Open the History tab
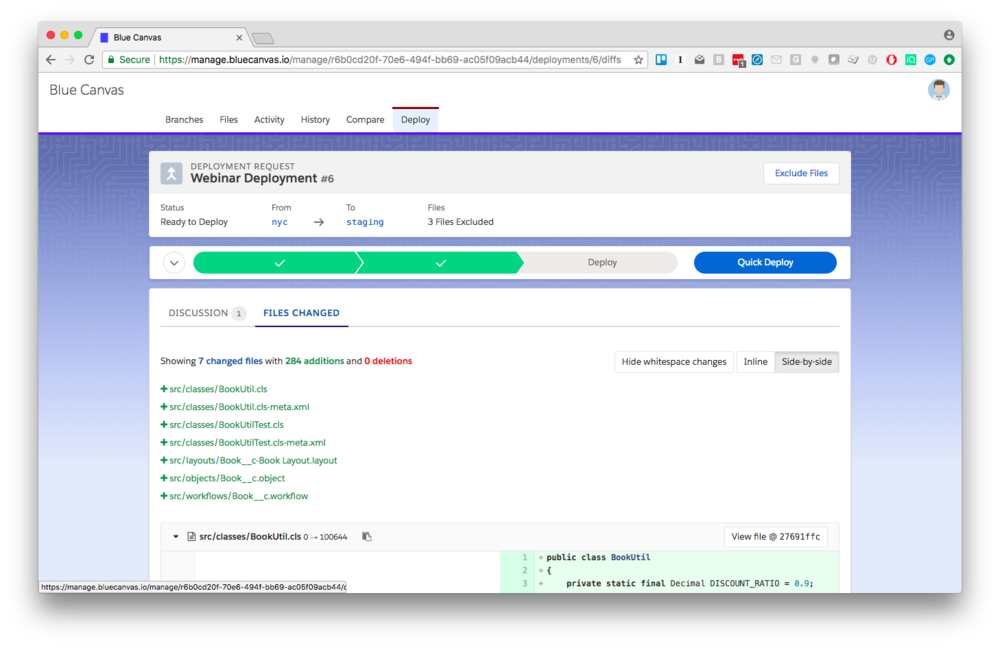This screenshot has height=648, width=1000. click(x=315, y=120)
